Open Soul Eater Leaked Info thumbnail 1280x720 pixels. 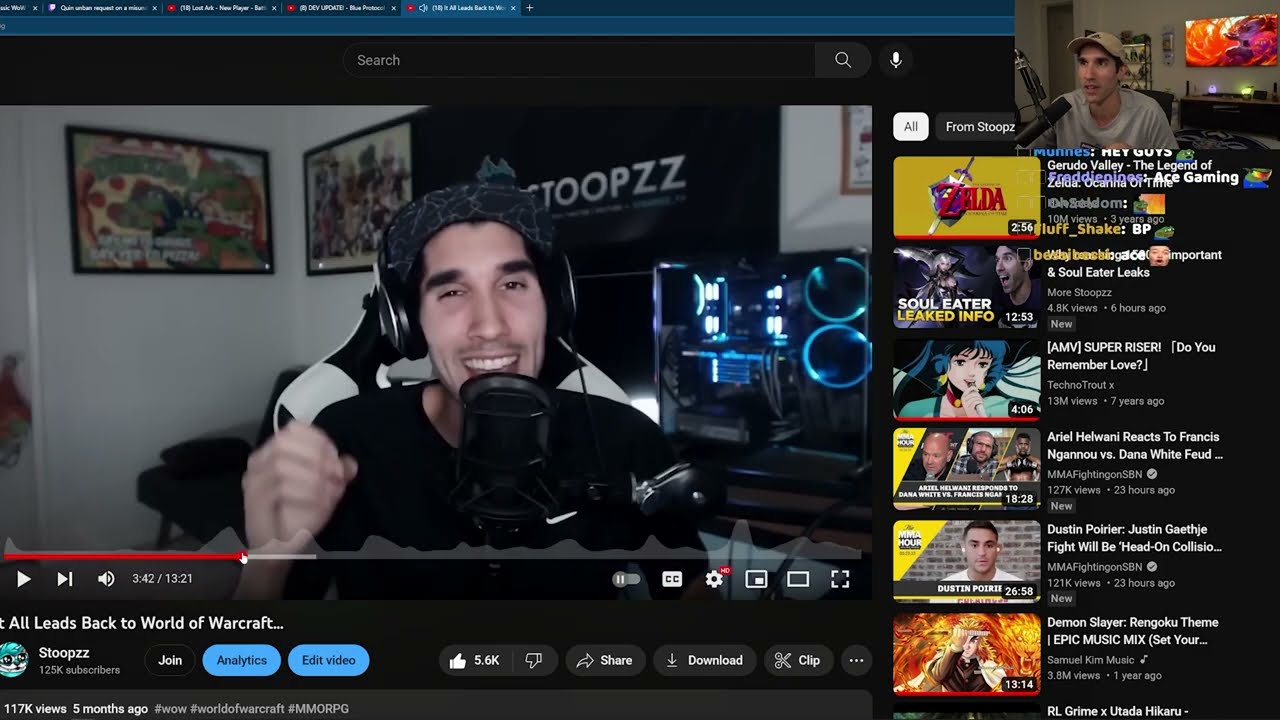tap(966, 288)
